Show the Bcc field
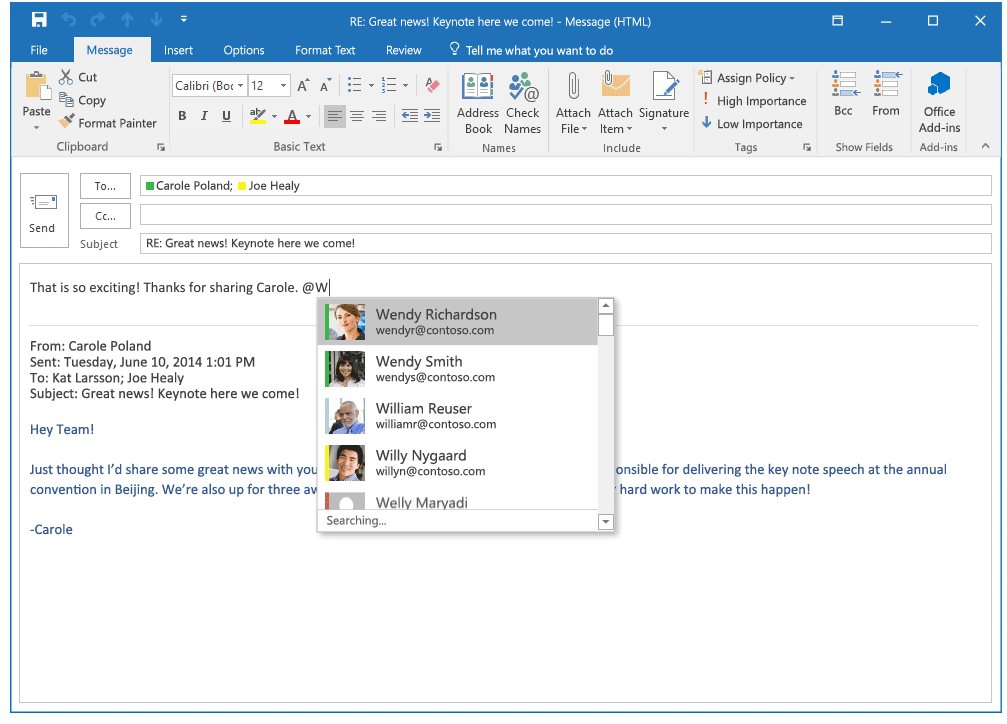 point(844,94)
